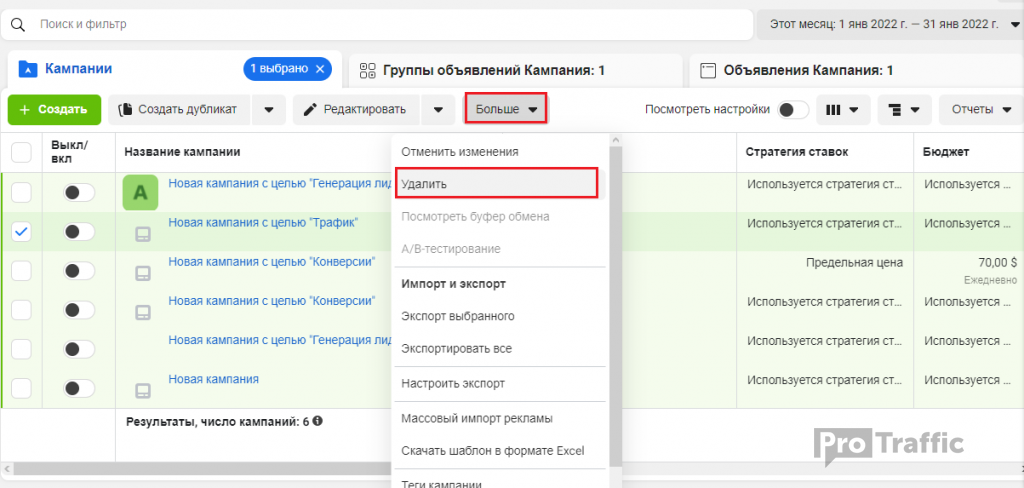This screenshot has width=1024, height=488.
Task: Open the date range dropdown
Action: point(890,25)
